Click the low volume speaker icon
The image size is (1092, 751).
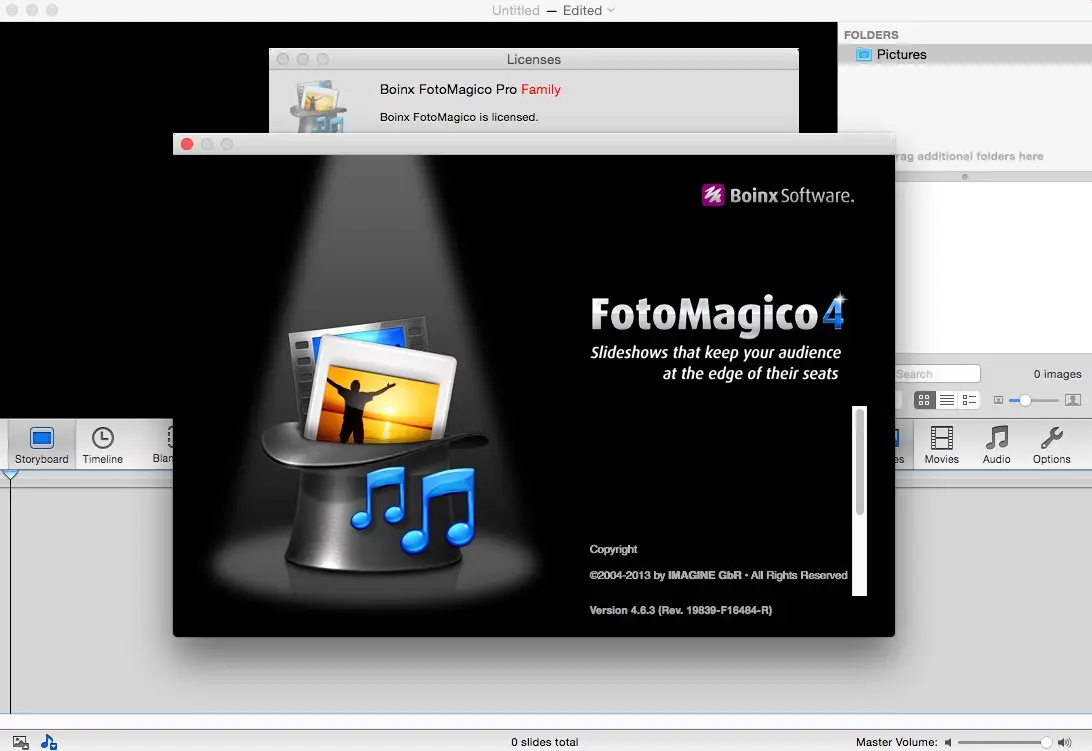(x=948, y=743)
